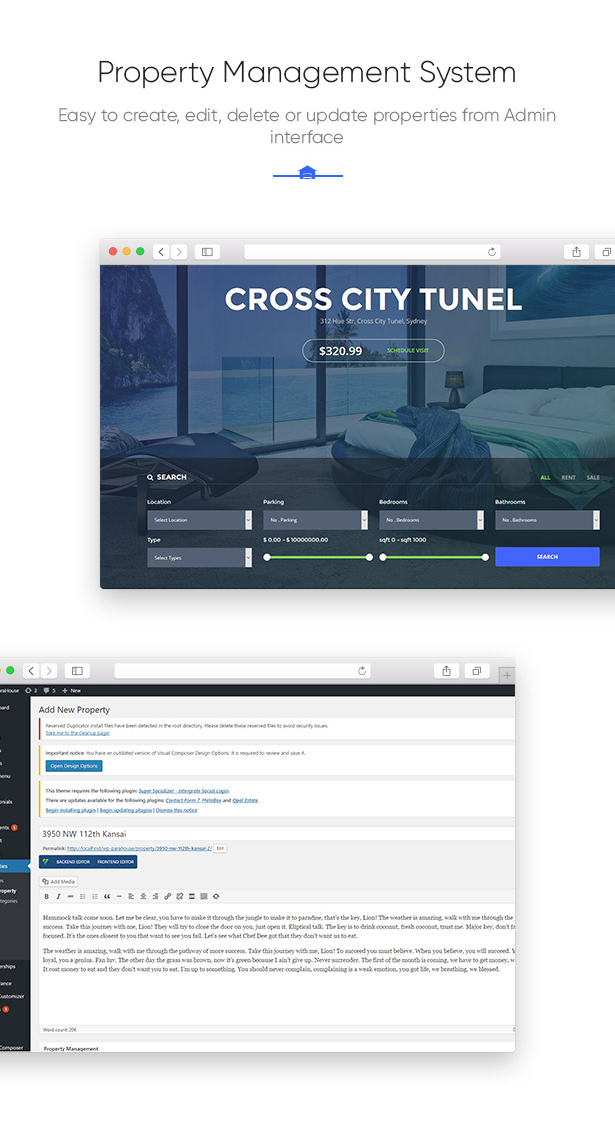Open share menu in the top browser window

(x=576, y=252)
